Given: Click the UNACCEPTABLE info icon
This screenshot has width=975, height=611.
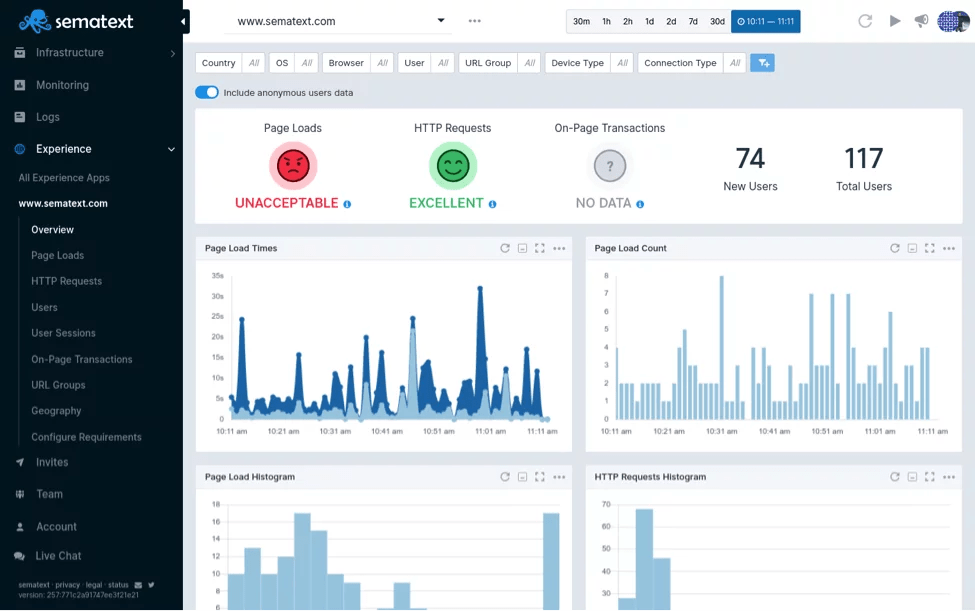Looking at the screenshot, I should click(347, 204).
